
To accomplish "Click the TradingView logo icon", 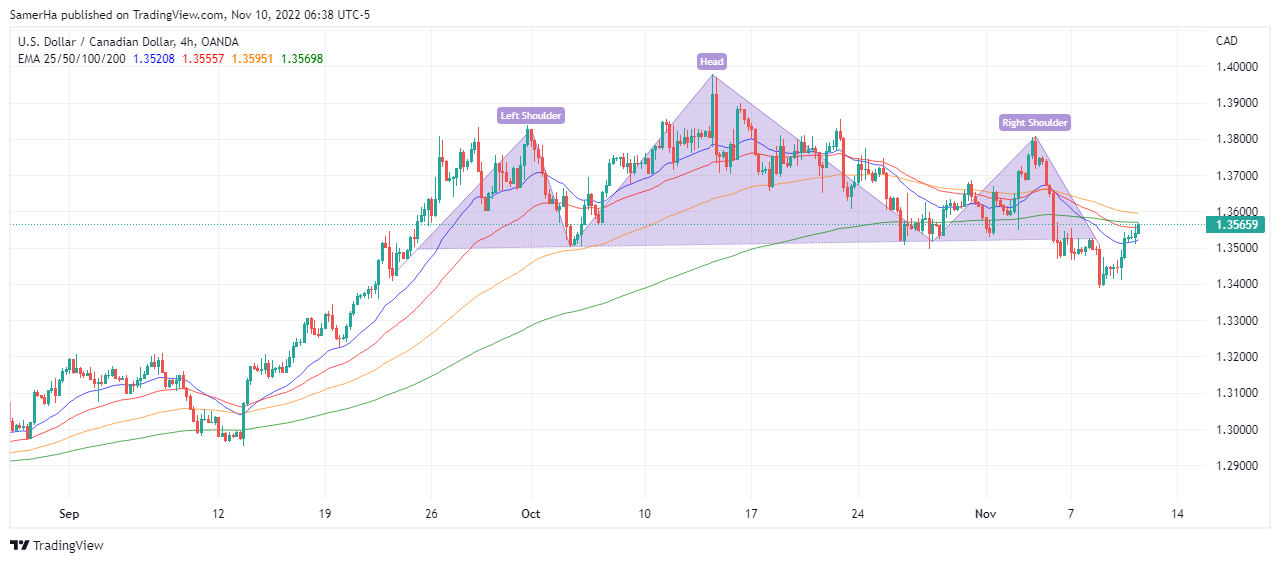I will 19,545.
